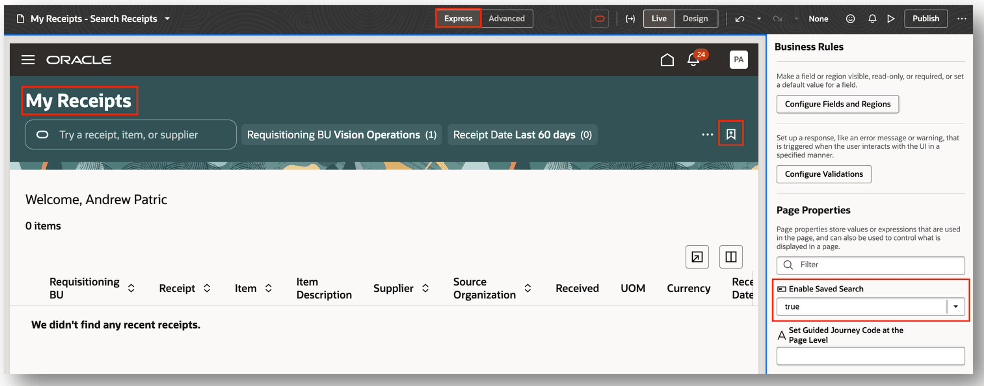The height and width of the screenshot is (386, 984).
Task: Open the None selector in toolbar
Action: 818,19
